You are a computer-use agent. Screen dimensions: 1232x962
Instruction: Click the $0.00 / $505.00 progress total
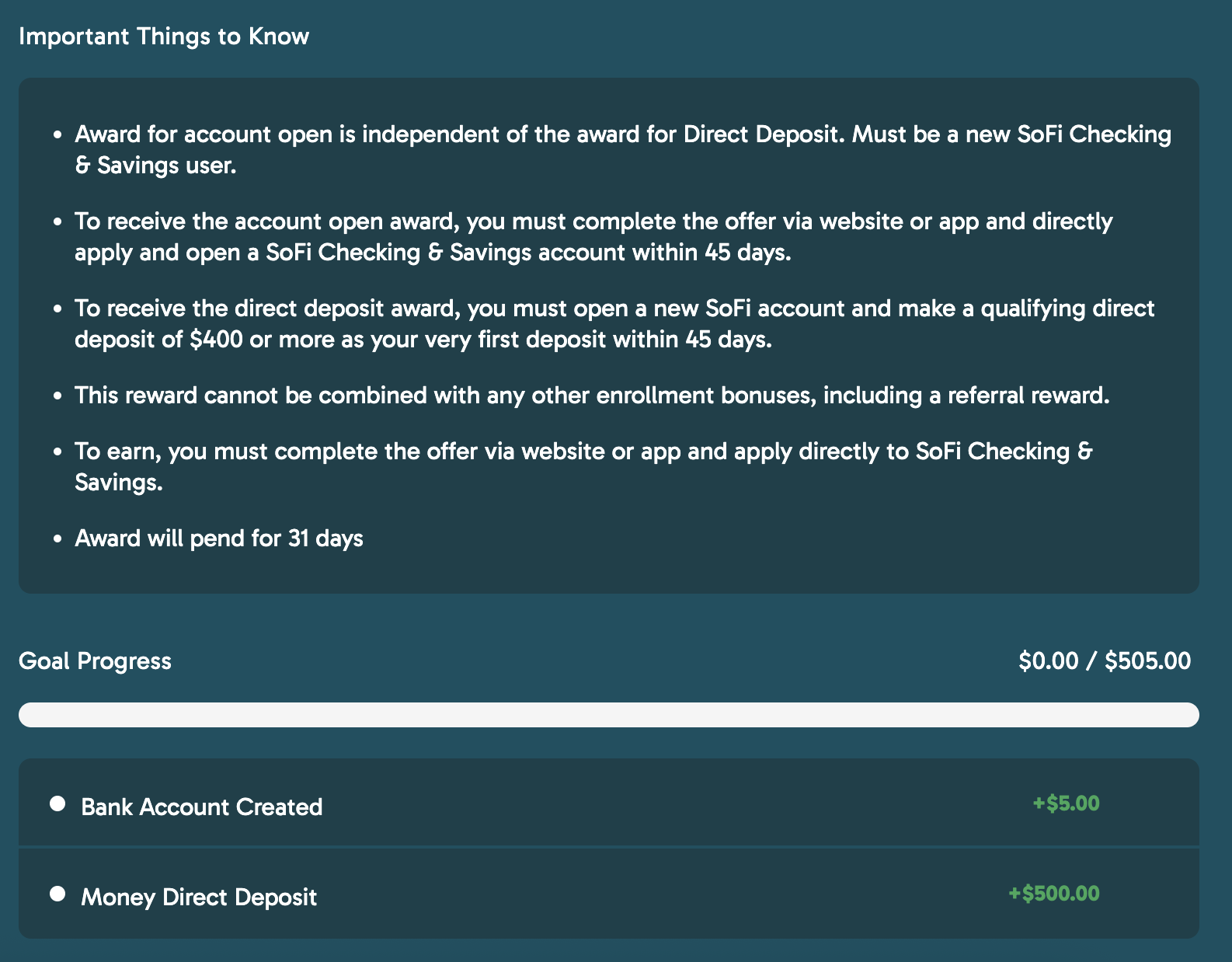tap(1104, 661)
